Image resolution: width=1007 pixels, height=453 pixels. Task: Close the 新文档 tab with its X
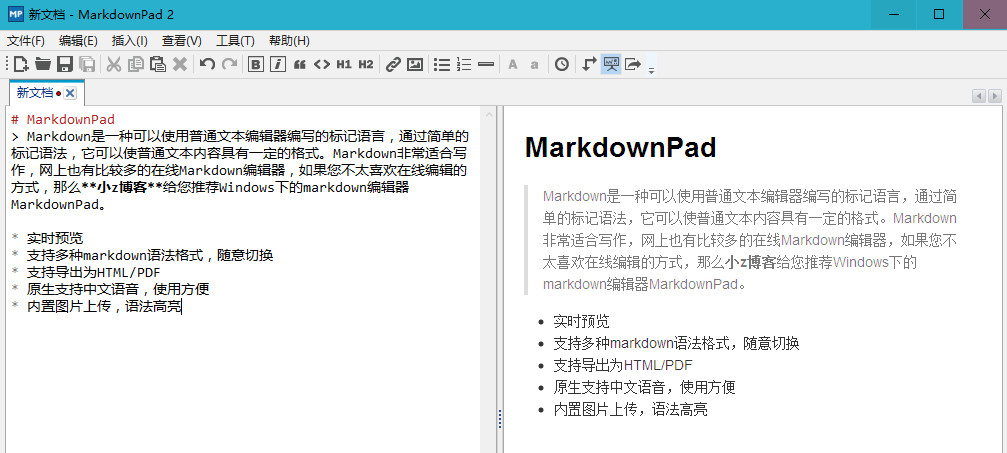71,93
